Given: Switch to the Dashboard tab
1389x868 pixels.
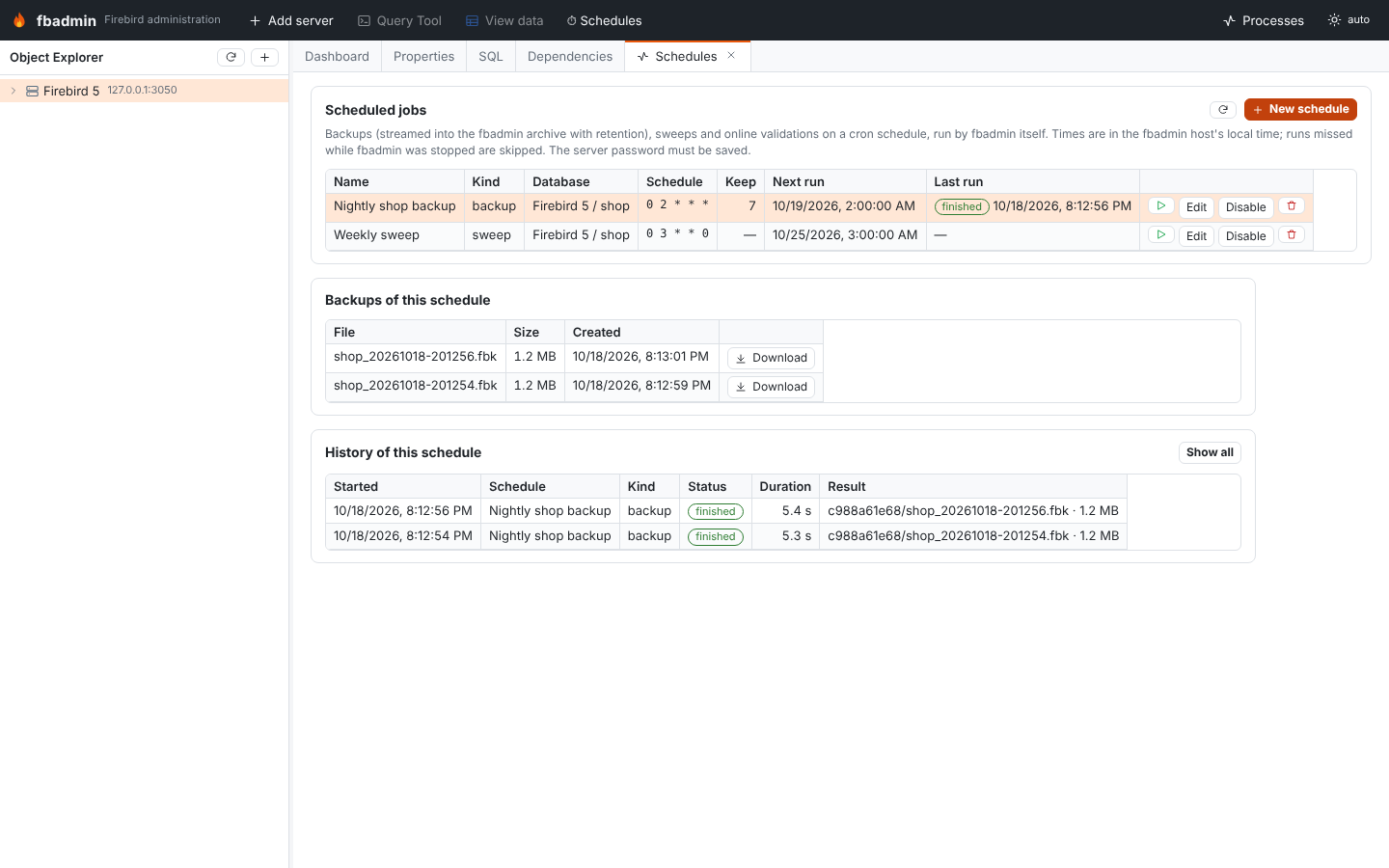Looking at the screenshot, I should (337, 57).
